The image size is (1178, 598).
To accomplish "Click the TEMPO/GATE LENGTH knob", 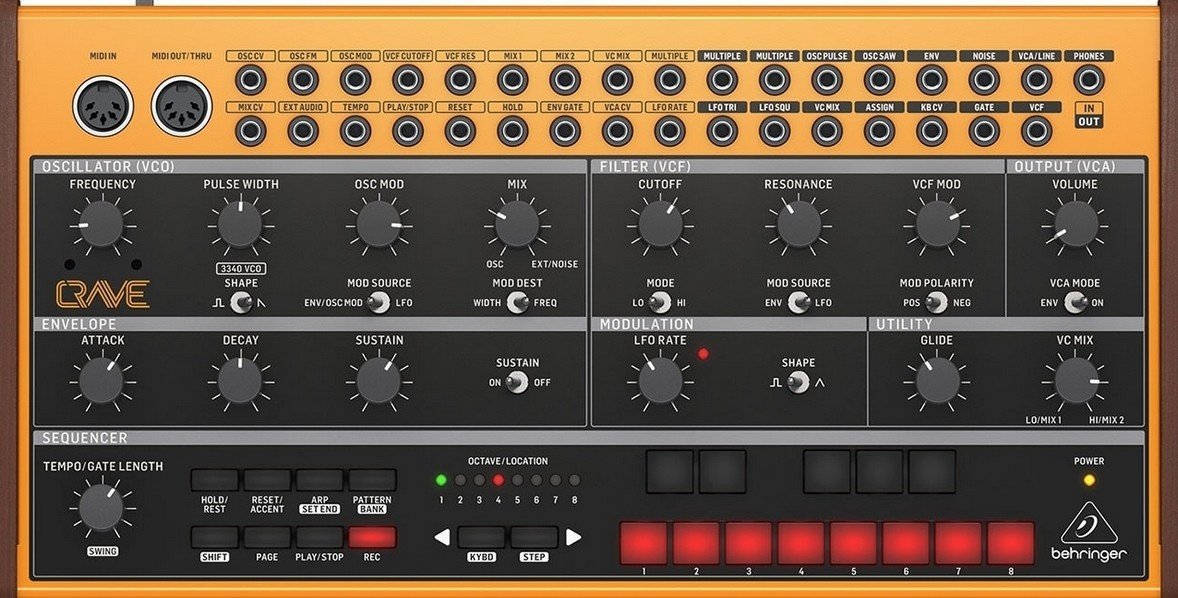I will [x=101, y=508].
